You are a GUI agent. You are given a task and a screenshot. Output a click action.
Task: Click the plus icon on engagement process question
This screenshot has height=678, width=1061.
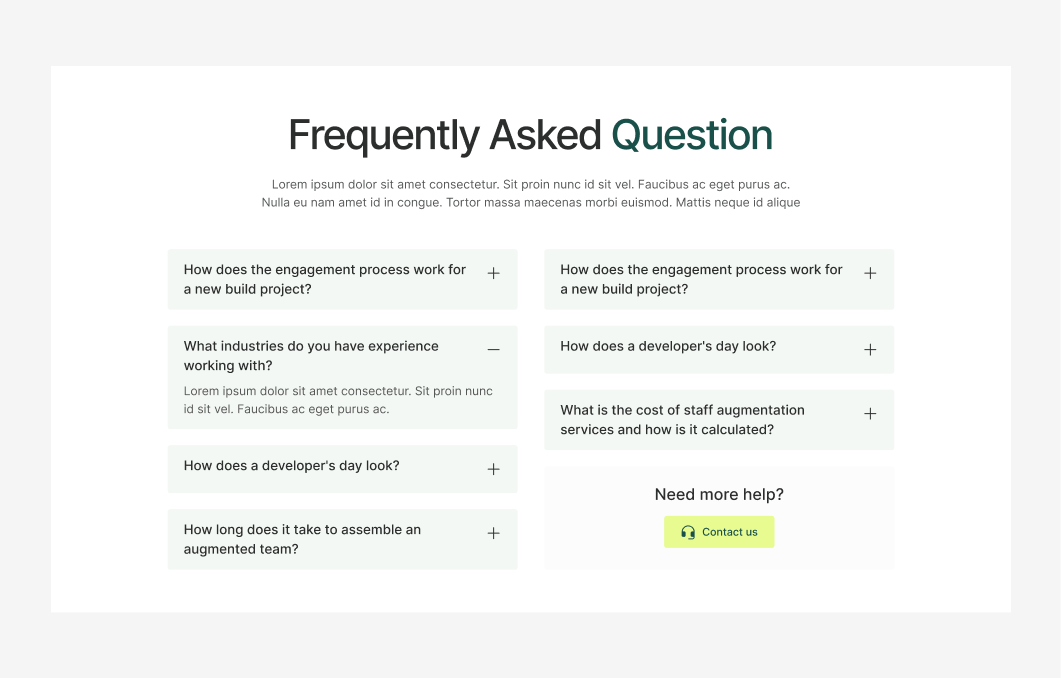point(493,272)
